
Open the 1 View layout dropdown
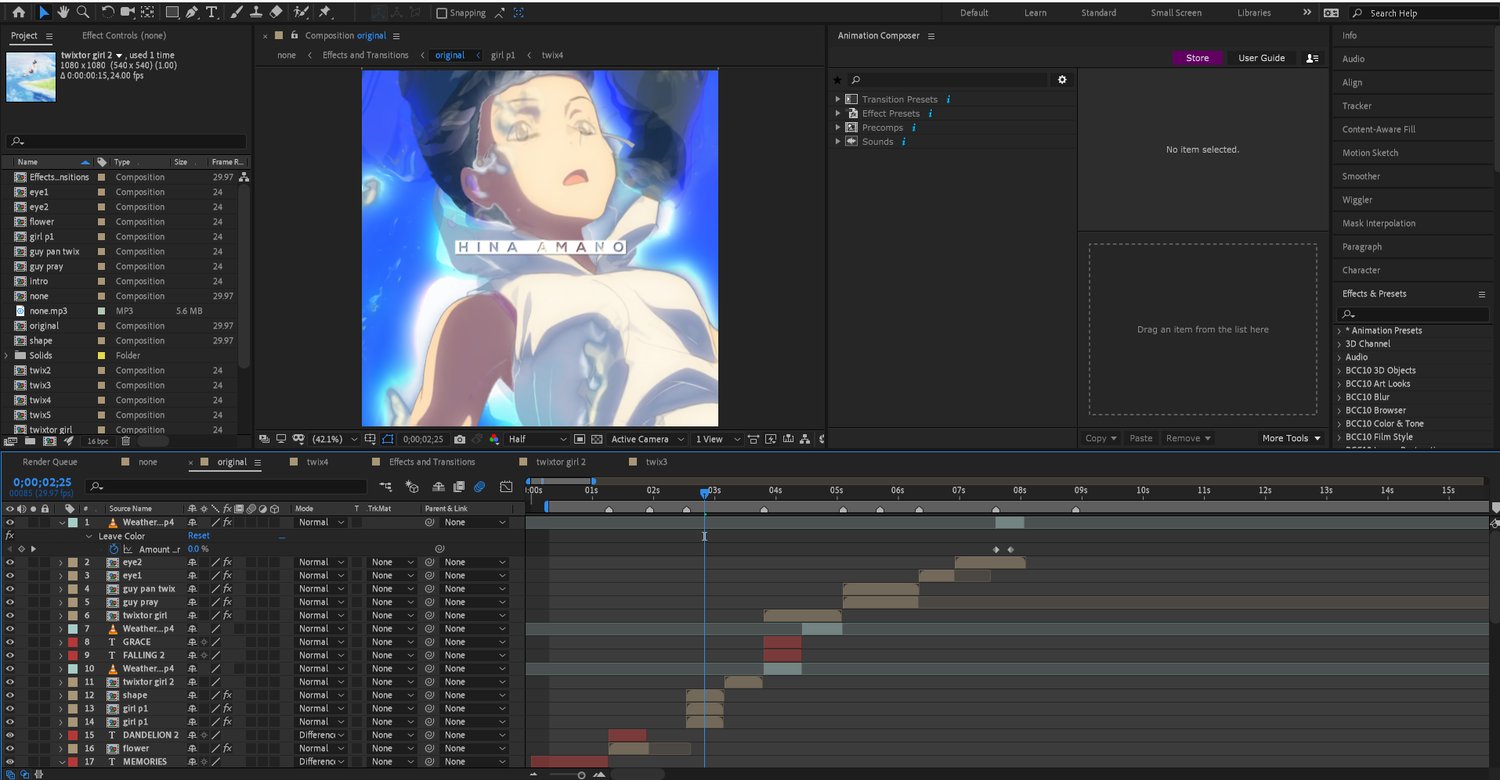[x=718, y=439]
